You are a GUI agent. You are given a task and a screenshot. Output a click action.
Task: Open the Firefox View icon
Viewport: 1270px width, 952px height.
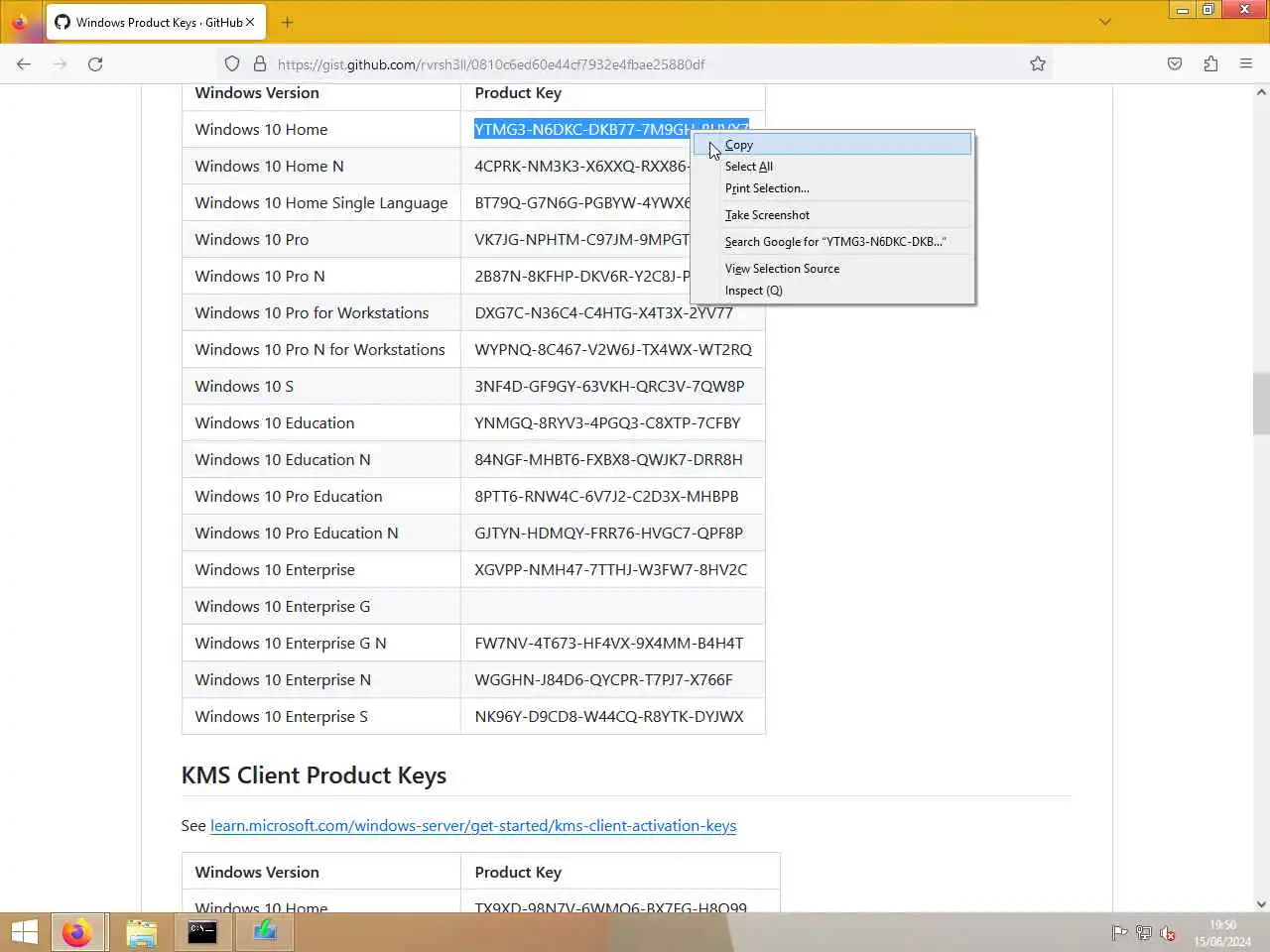20,22
